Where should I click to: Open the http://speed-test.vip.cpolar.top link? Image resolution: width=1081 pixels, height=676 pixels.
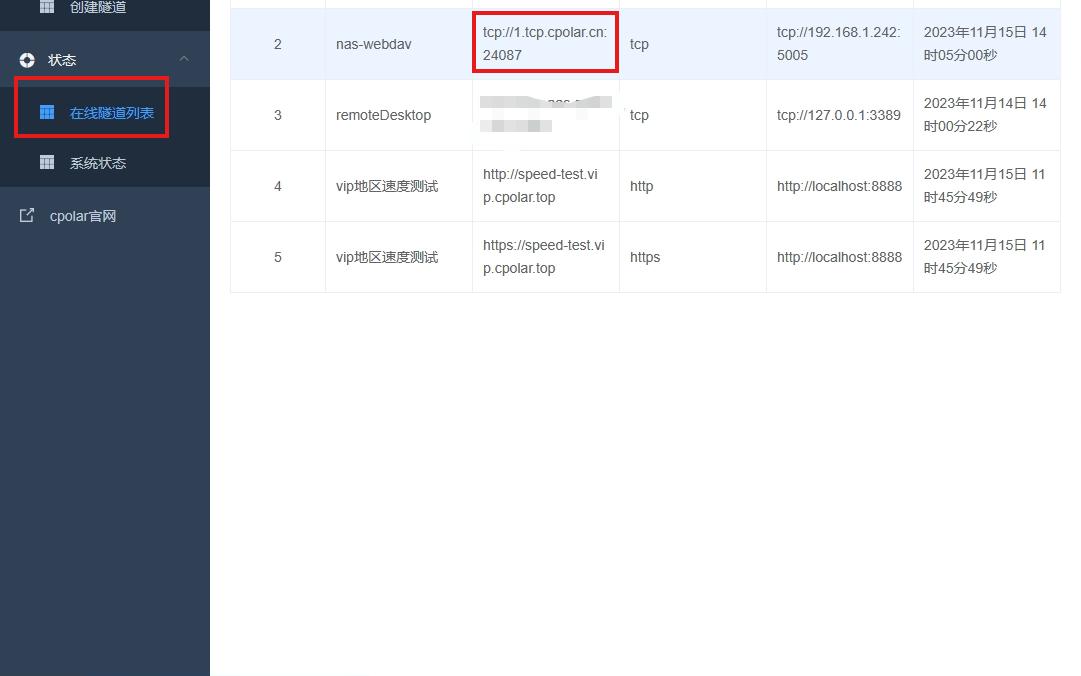click(x=540, y=185)
